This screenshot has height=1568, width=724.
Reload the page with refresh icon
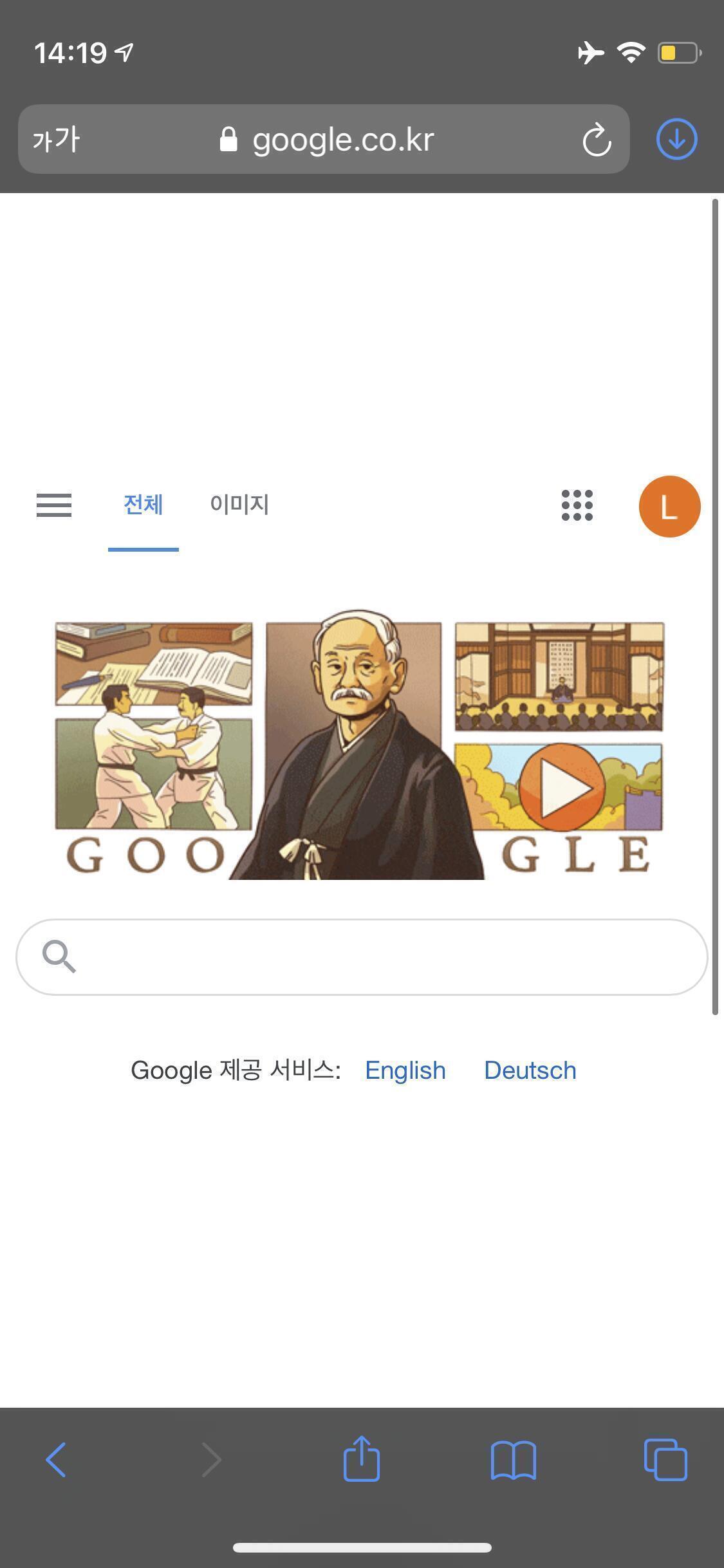(597, 140)
